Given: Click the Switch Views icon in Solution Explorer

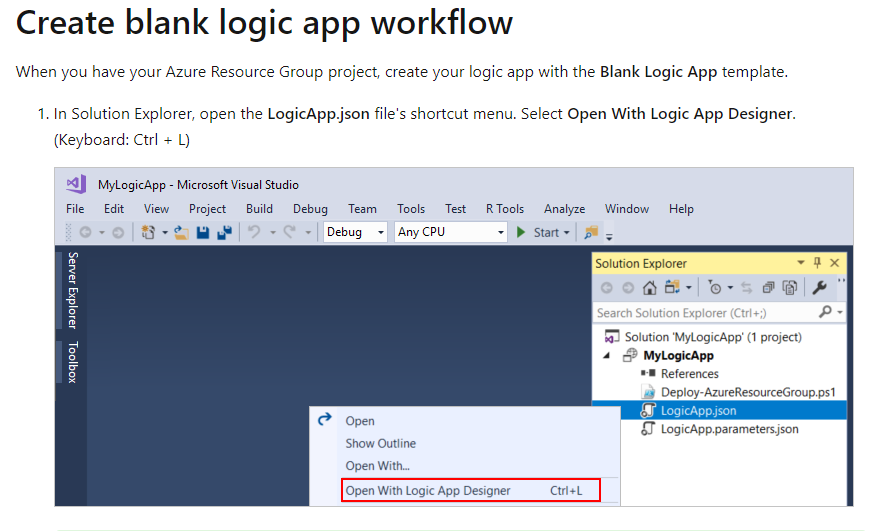Looking at the screenshot, I should (672, 287).
